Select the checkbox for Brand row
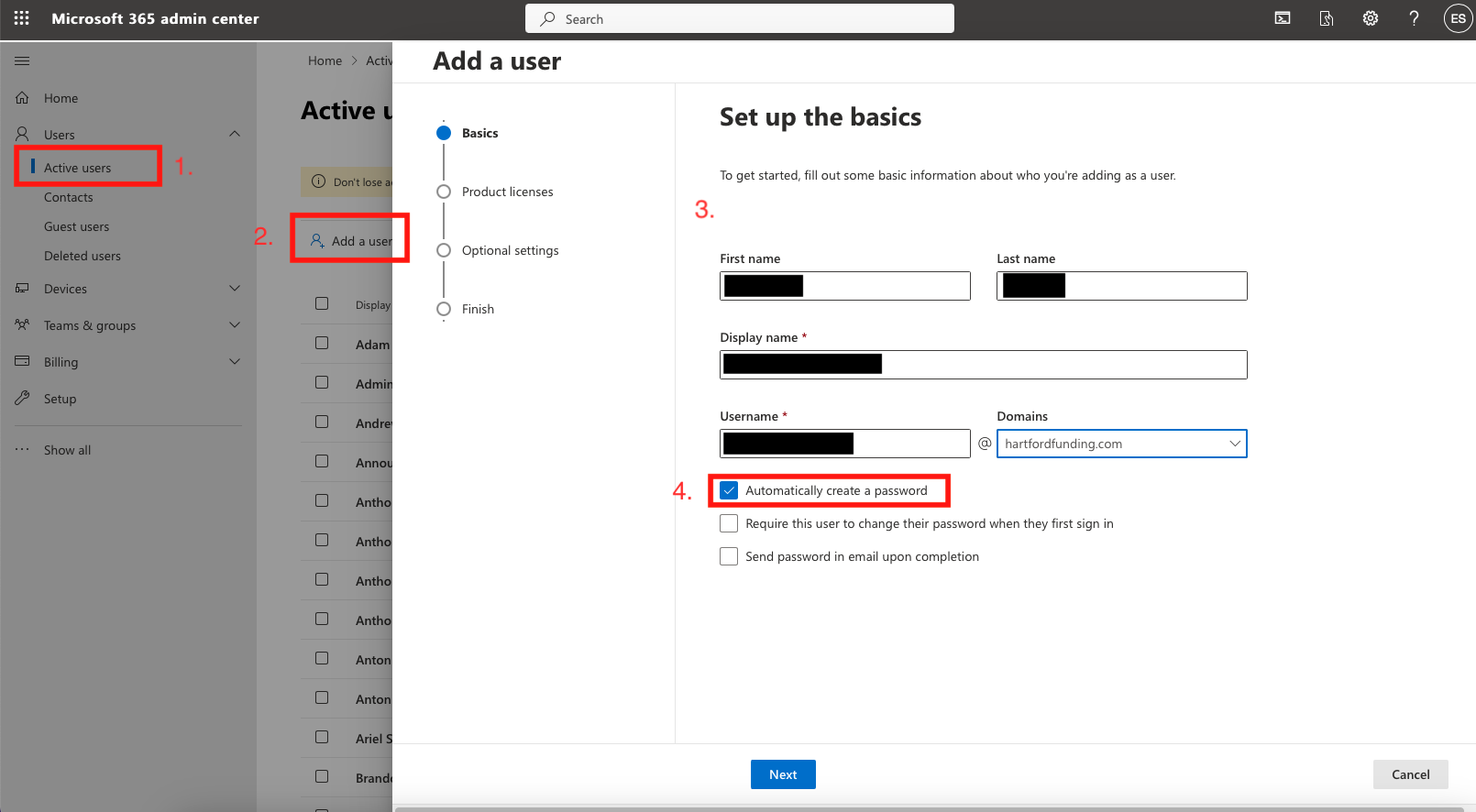1476x812 pixels. [x=322, y=776]
